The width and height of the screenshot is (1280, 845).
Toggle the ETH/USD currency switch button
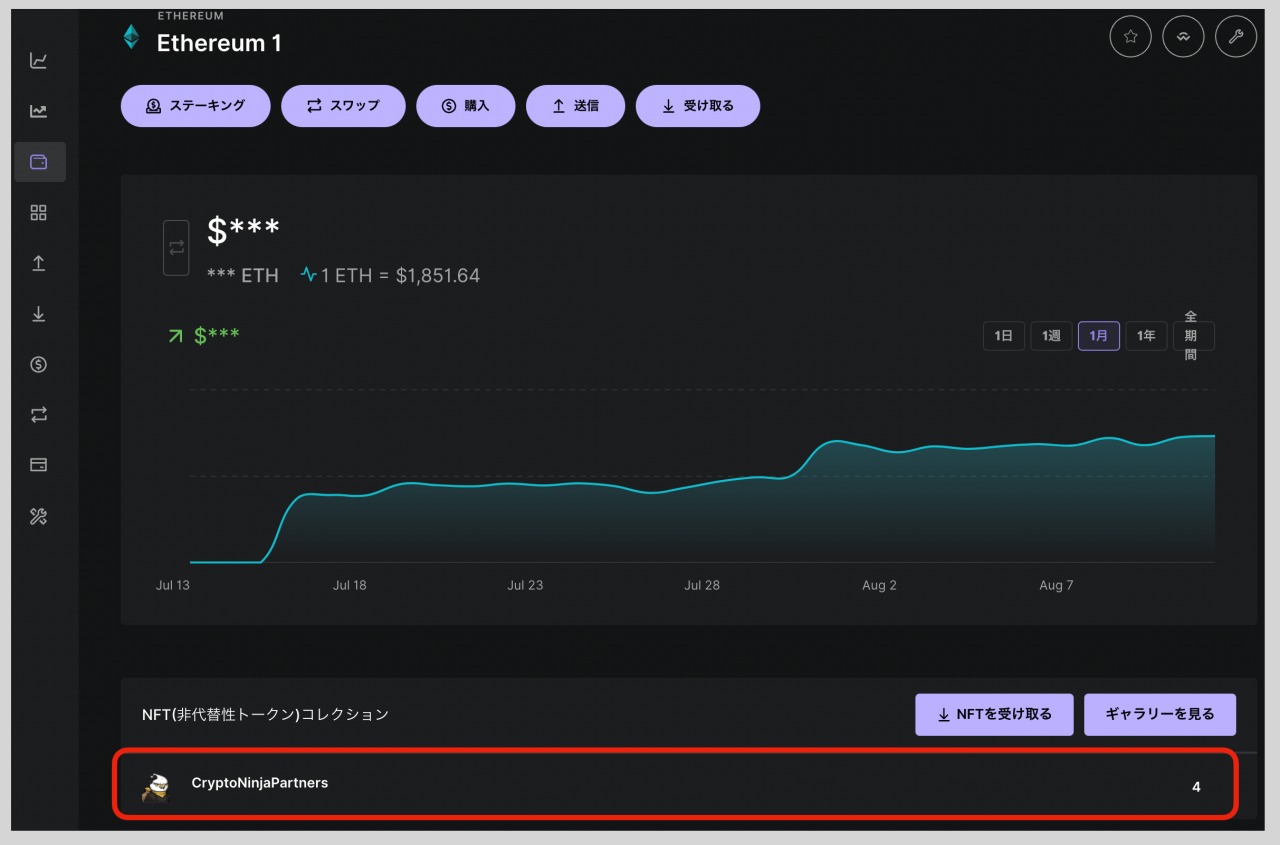[176, 247]
